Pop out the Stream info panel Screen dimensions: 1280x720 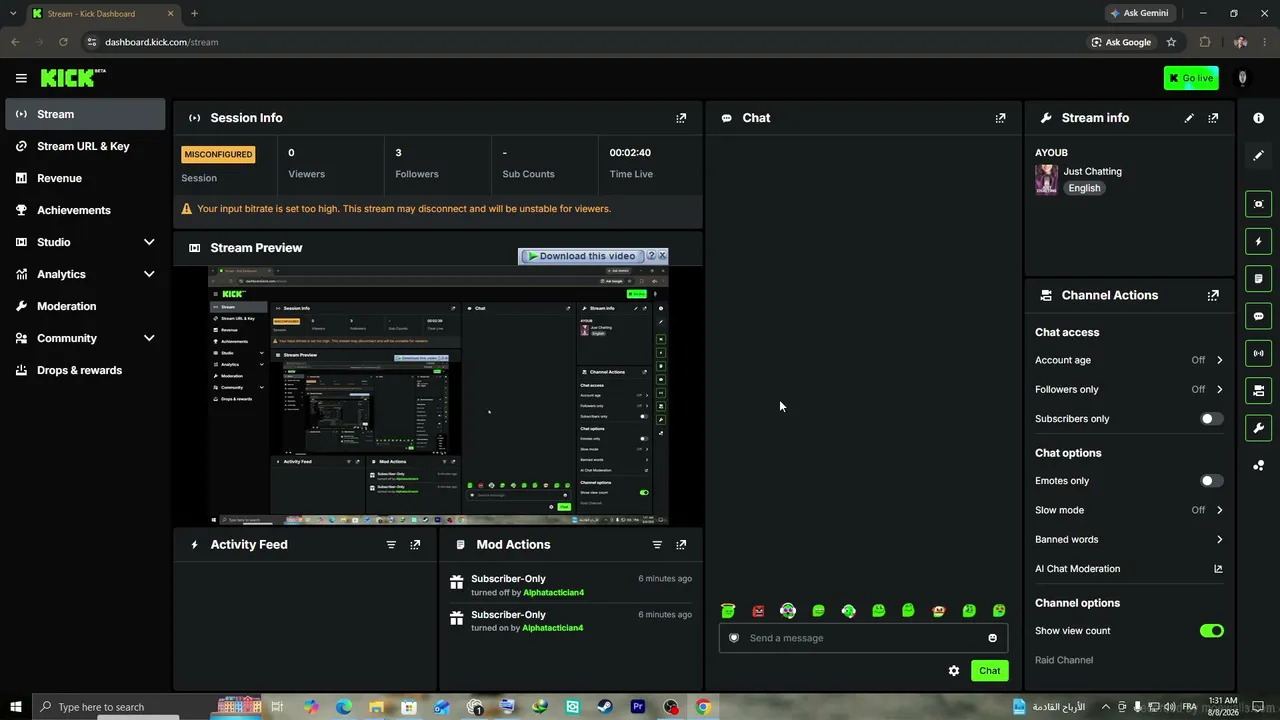pos(1213,118)
